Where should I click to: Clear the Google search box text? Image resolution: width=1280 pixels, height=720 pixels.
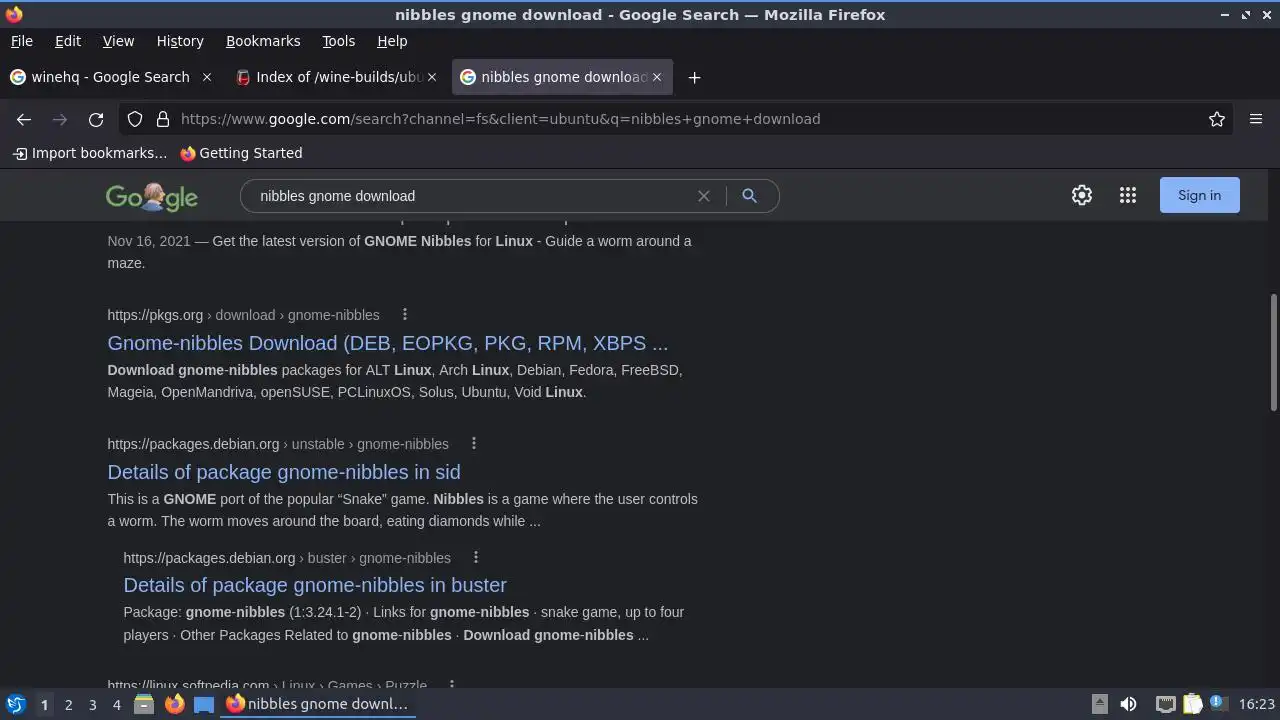(704, 196)
